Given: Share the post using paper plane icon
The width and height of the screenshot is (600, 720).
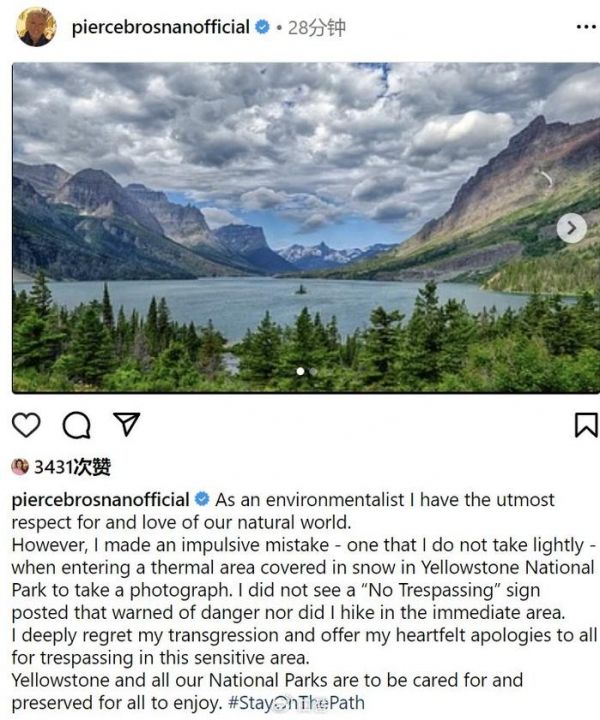Looking at the screenshot, I should [126, 424].
